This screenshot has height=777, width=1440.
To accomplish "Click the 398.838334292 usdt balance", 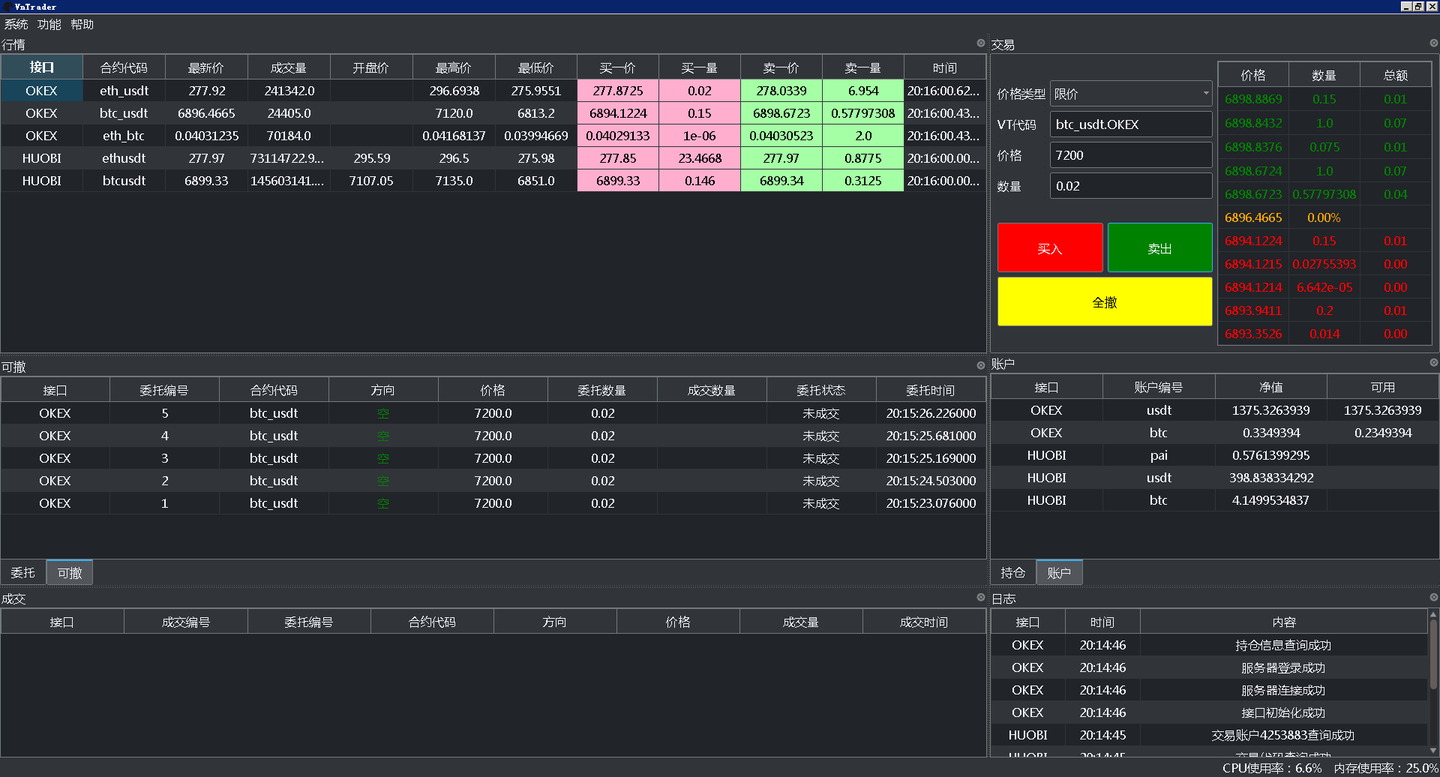I will (1271, 478).
